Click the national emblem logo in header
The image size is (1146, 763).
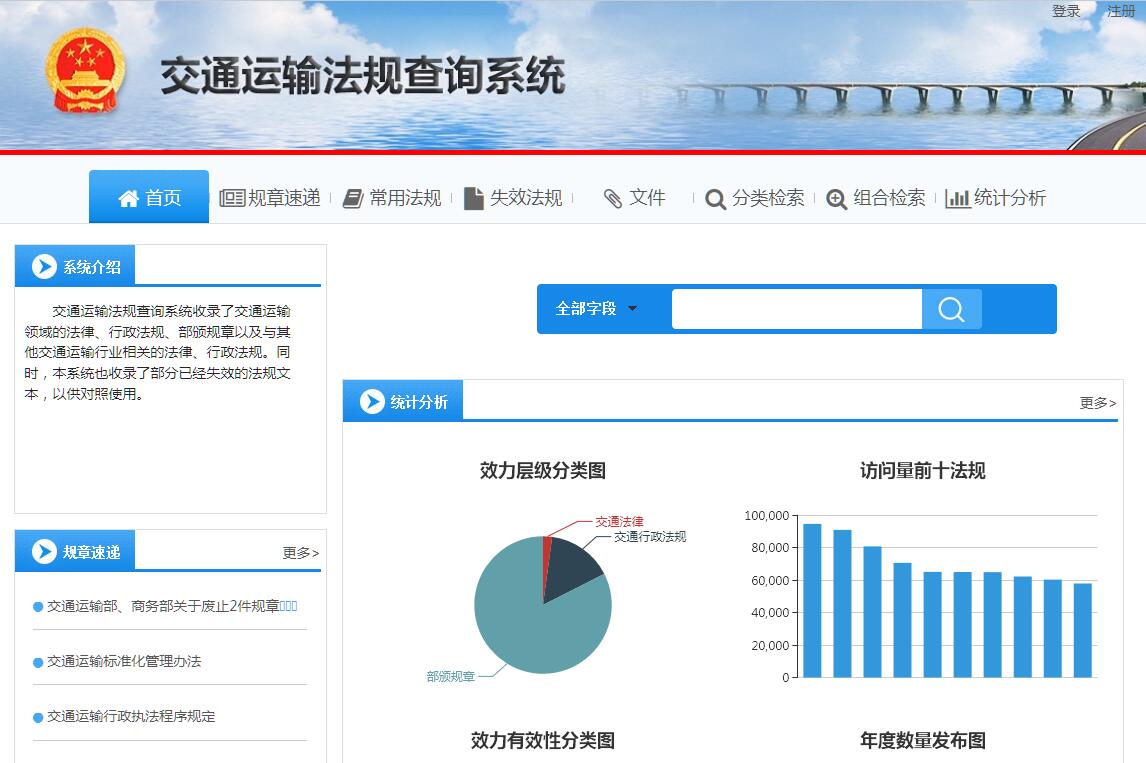(x=85, y=72)
